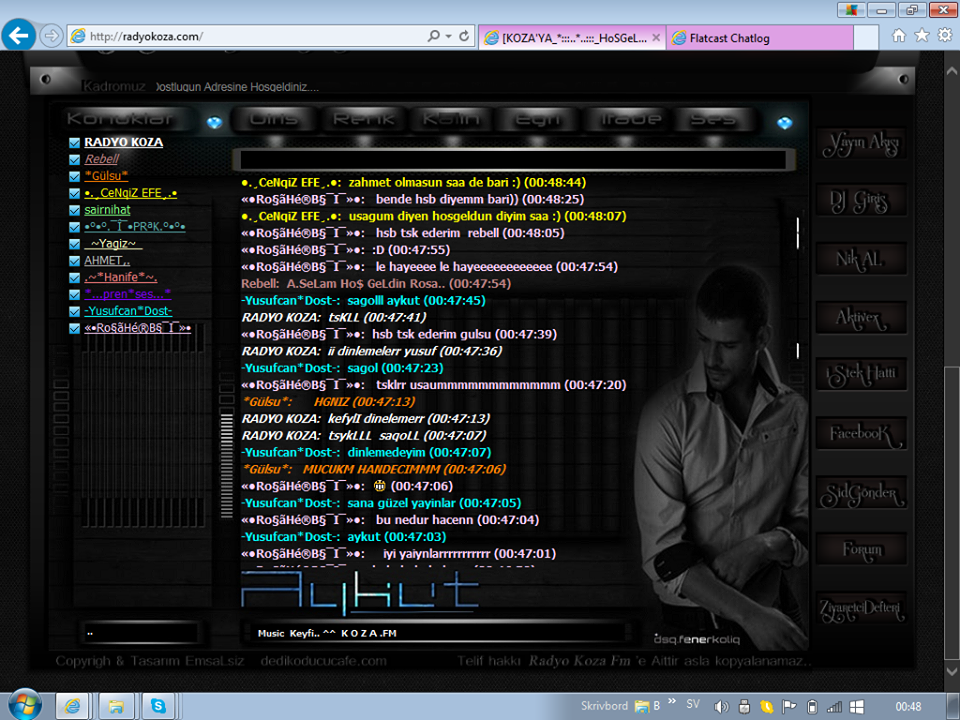Click the Safely Remove Hardware tray icon
This screenshot has width=960, height=720.
click(744, 707)
